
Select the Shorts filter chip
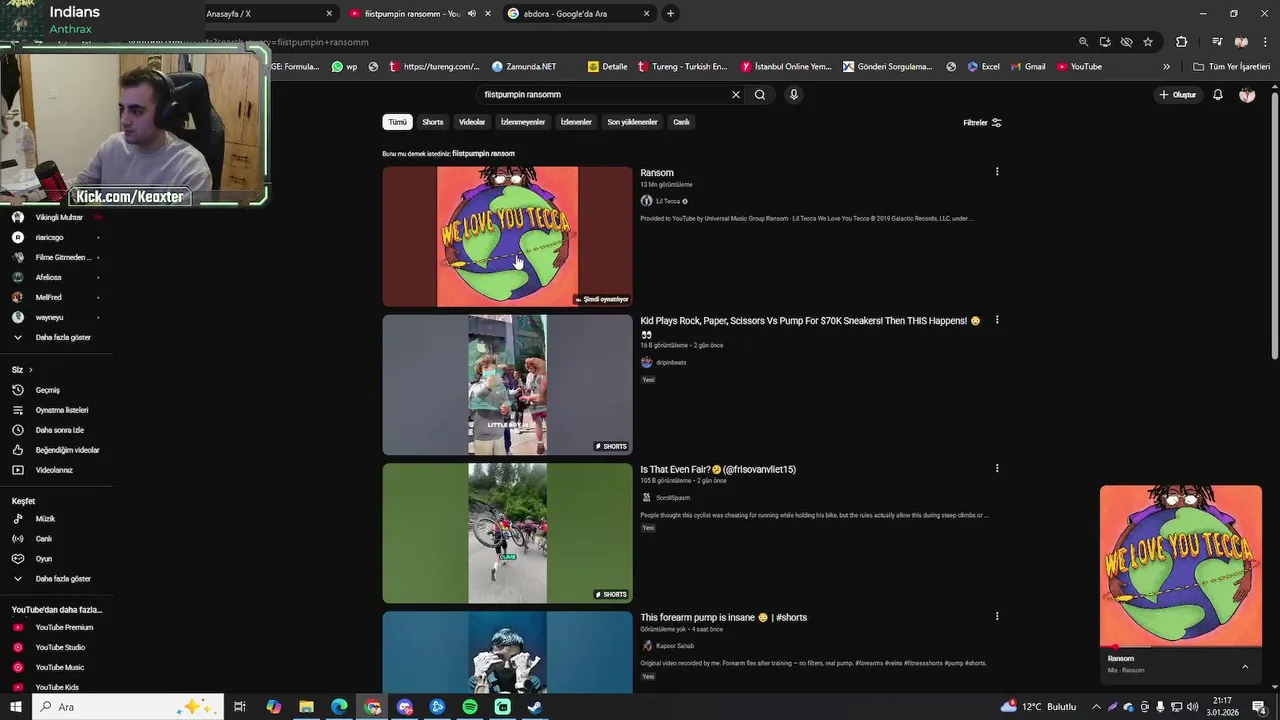click(x=433, y=122)
